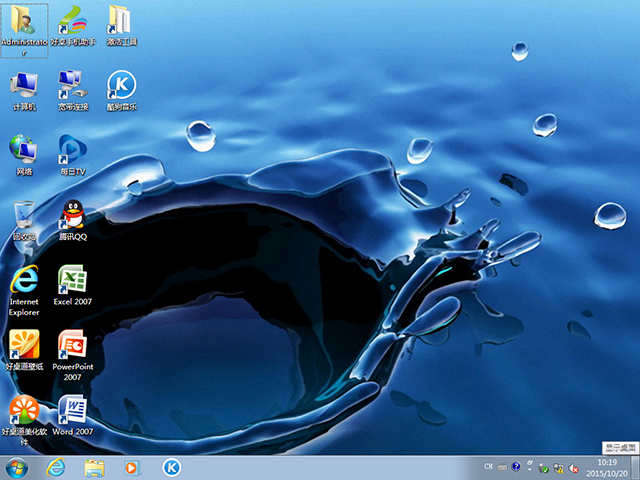
Task: Open the Windows Start menu orb
Action: coord(17,468)
